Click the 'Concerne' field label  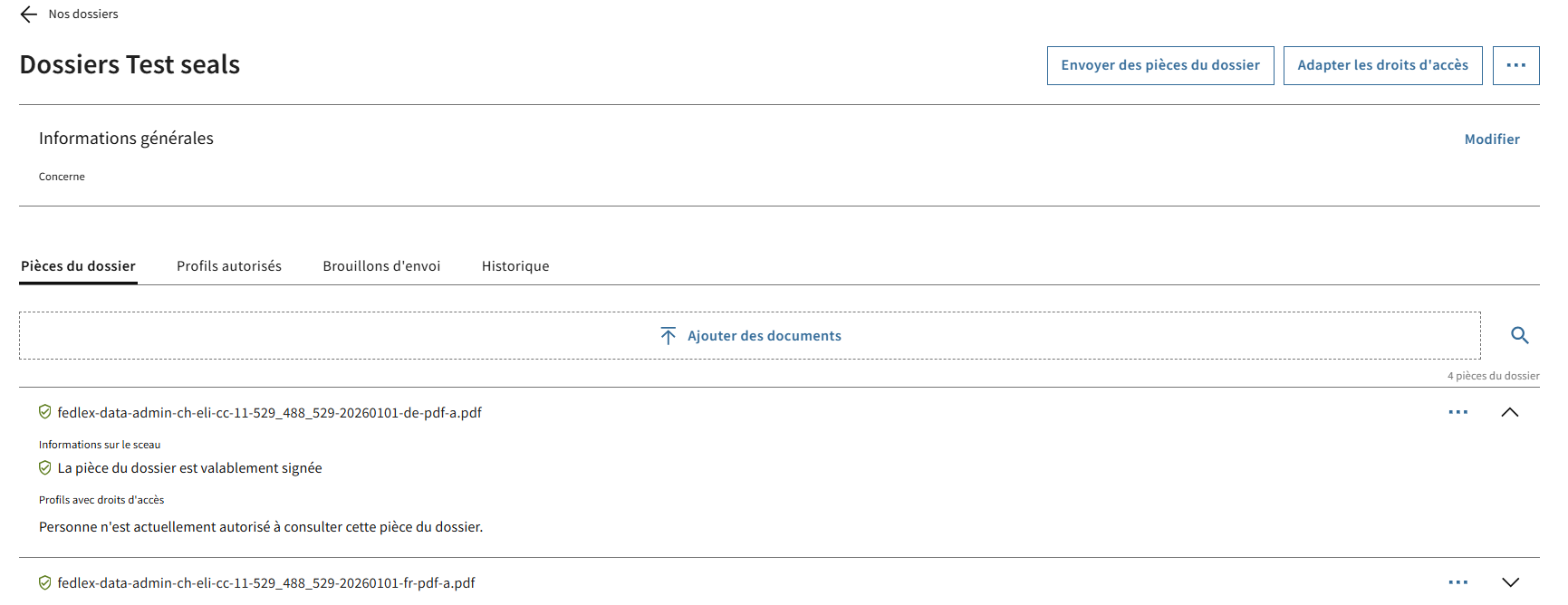(x=62, y=177)
